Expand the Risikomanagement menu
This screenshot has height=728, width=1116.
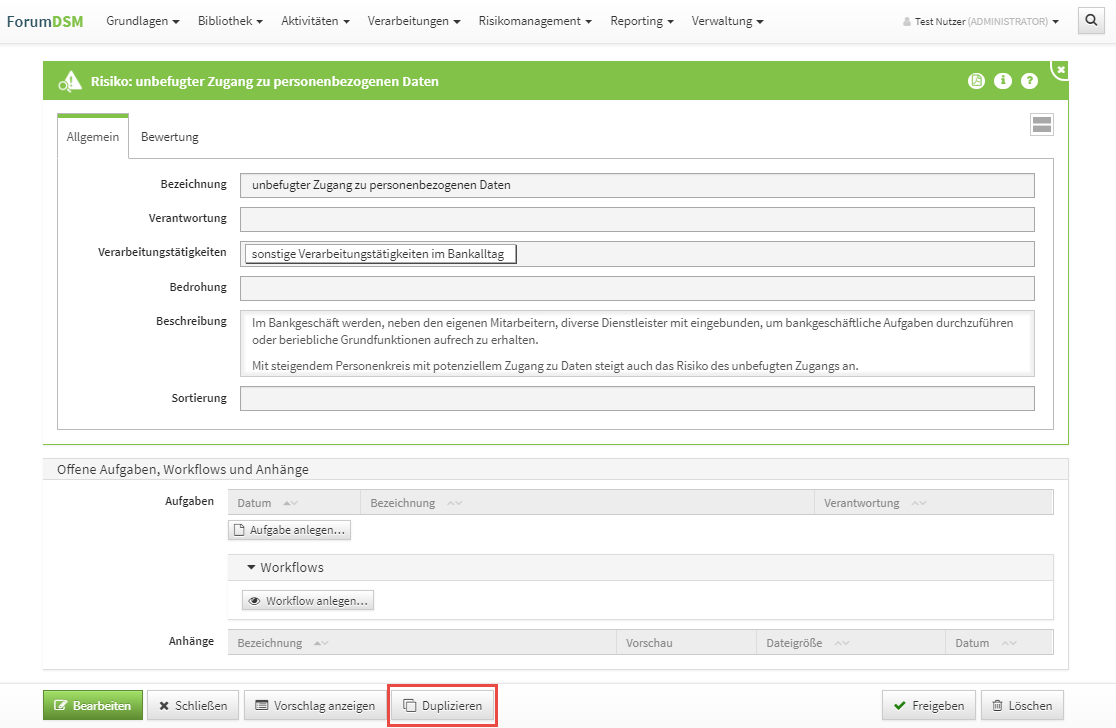pyautogui.click(x=534, y=21)
